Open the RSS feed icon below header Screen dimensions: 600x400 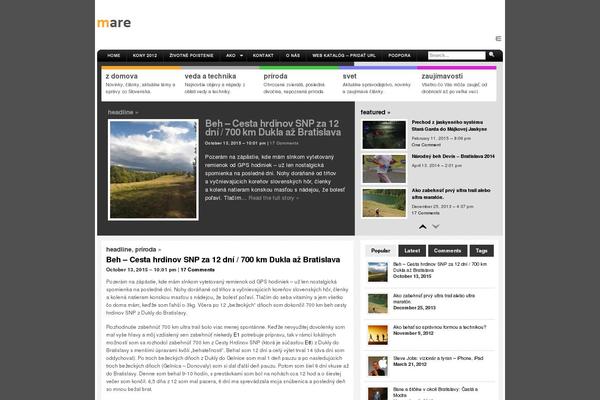(498, 39)
